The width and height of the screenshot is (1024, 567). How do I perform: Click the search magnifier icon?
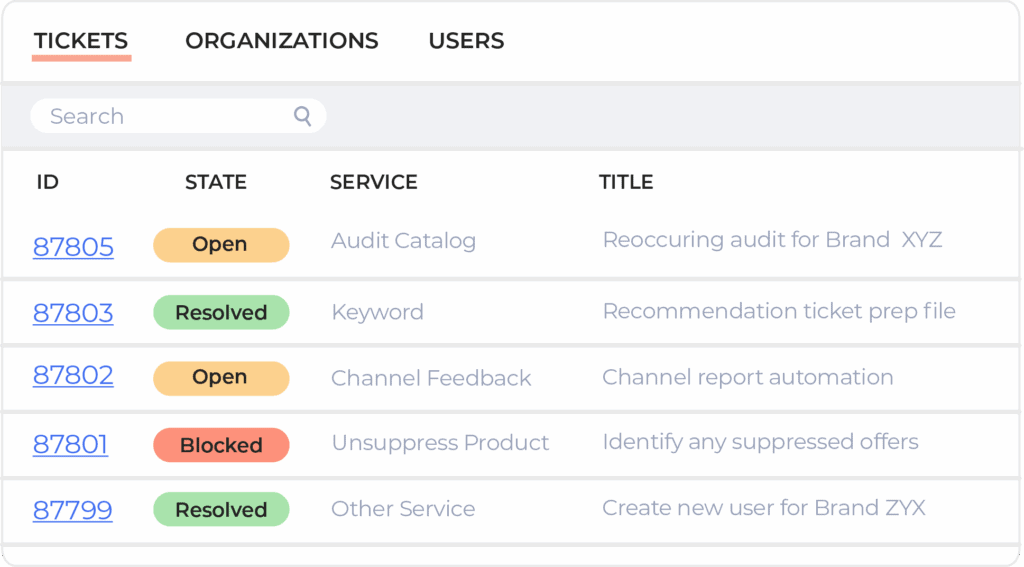pos(302,116)
